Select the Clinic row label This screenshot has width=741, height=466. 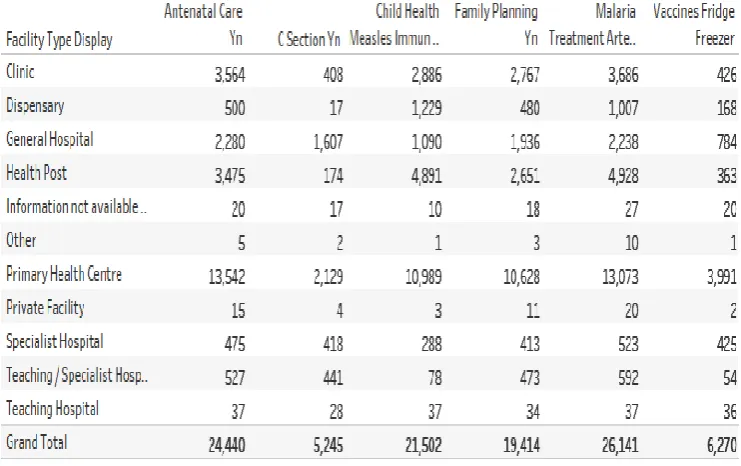(x=20, y=71)
